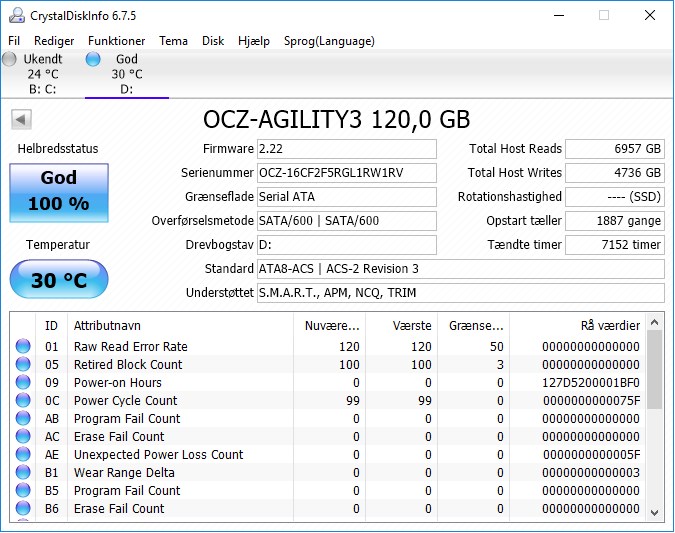
Task: Open the Hjælp menu
Action: pos(254,41)
